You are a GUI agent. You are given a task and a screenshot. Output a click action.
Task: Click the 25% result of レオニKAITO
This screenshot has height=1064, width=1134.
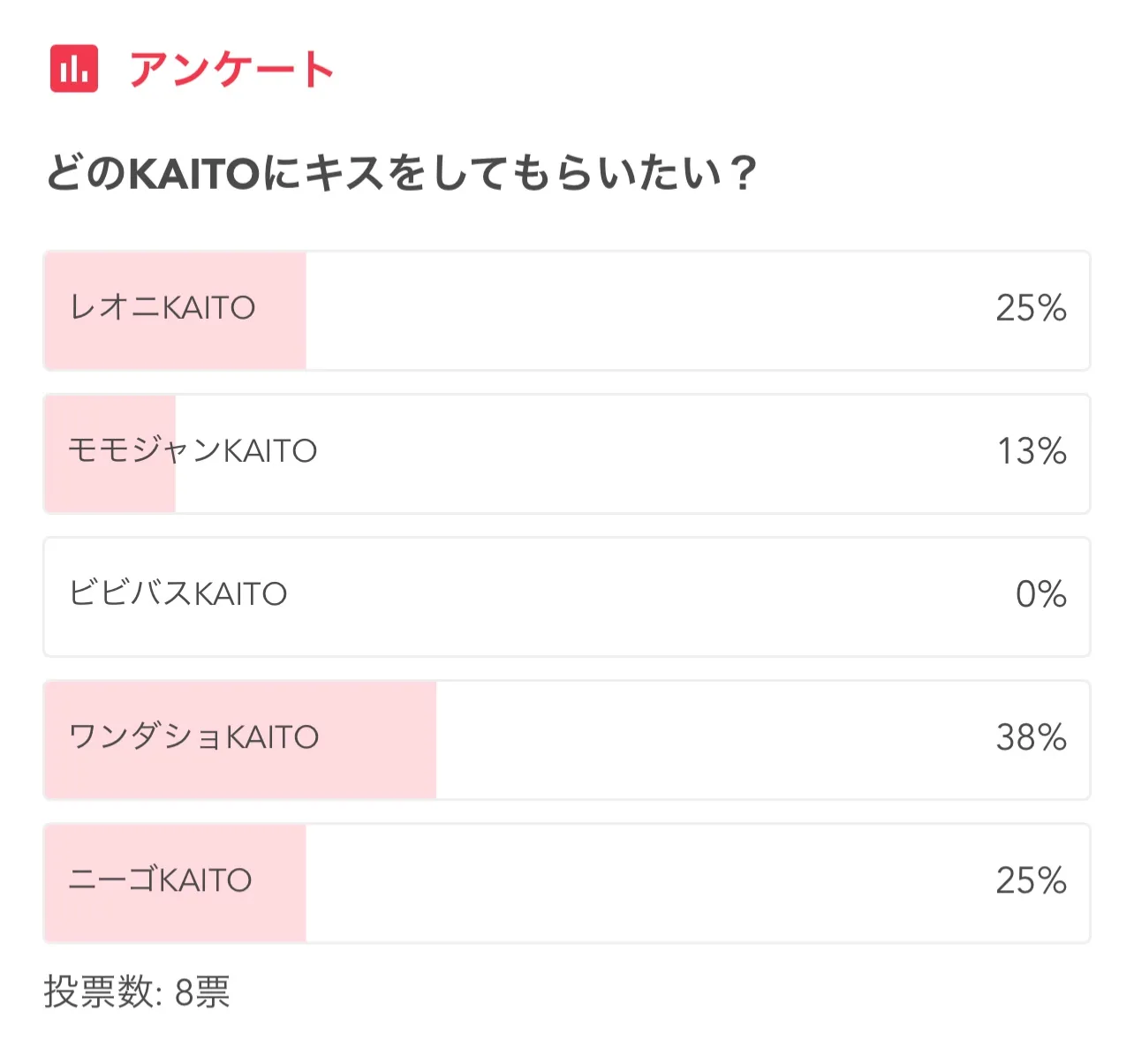coord(1031,308)
